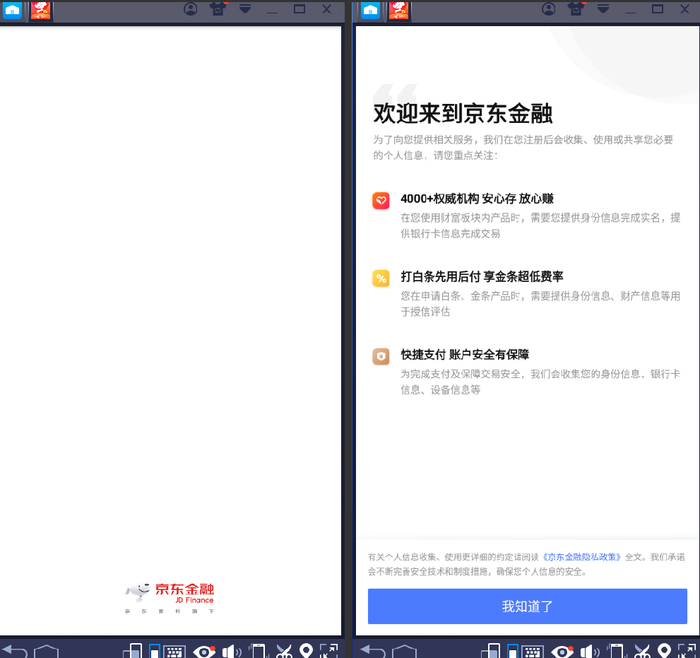Open 京东金融隐私政策 privacy policy link
Screen dimensions: 700x658
(582, 557)
